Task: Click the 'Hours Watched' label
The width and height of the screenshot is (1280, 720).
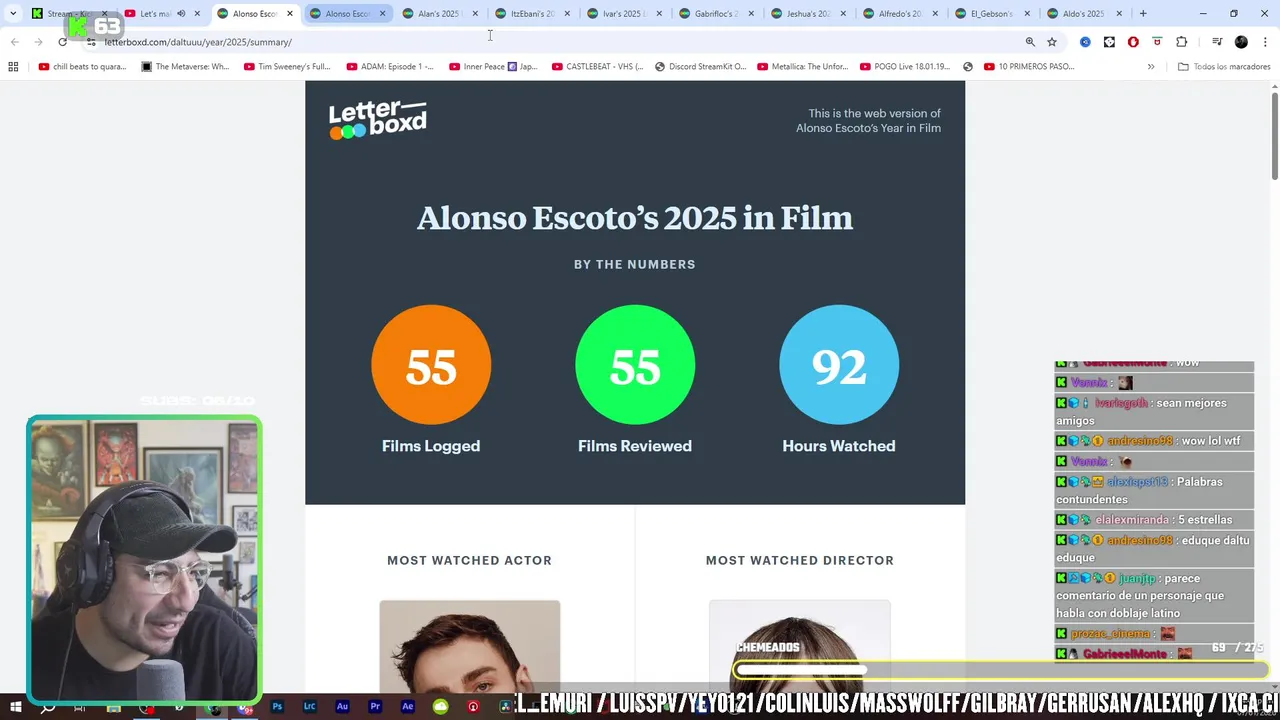Action: (x=839, y=446)
